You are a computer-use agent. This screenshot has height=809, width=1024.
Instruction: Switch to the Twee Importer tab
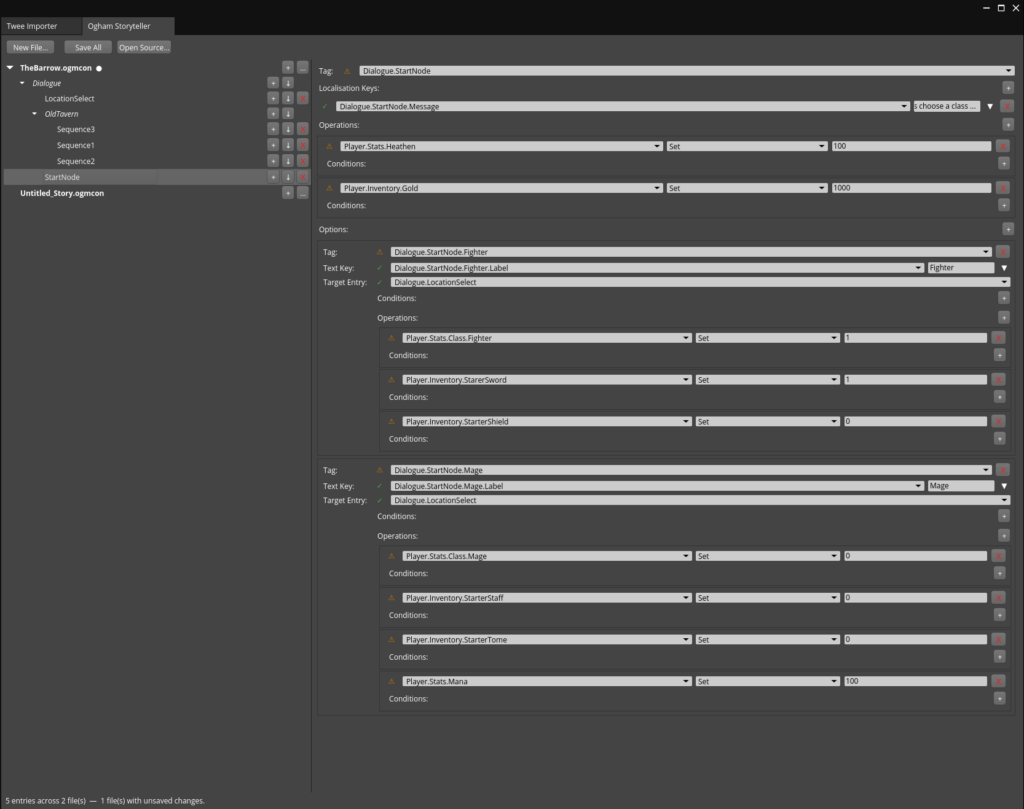pos(33,26)
